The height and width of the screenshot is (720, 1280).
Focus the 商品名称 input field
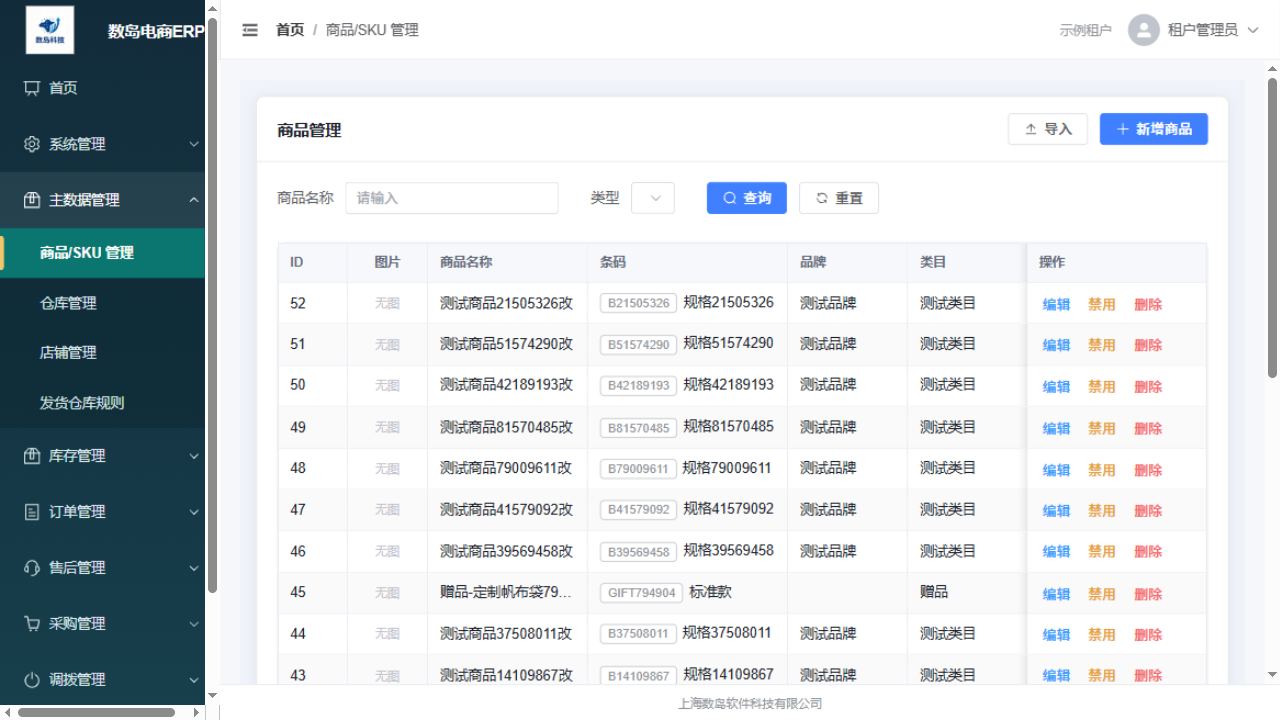pyautogui.click(x=452, y=198)
